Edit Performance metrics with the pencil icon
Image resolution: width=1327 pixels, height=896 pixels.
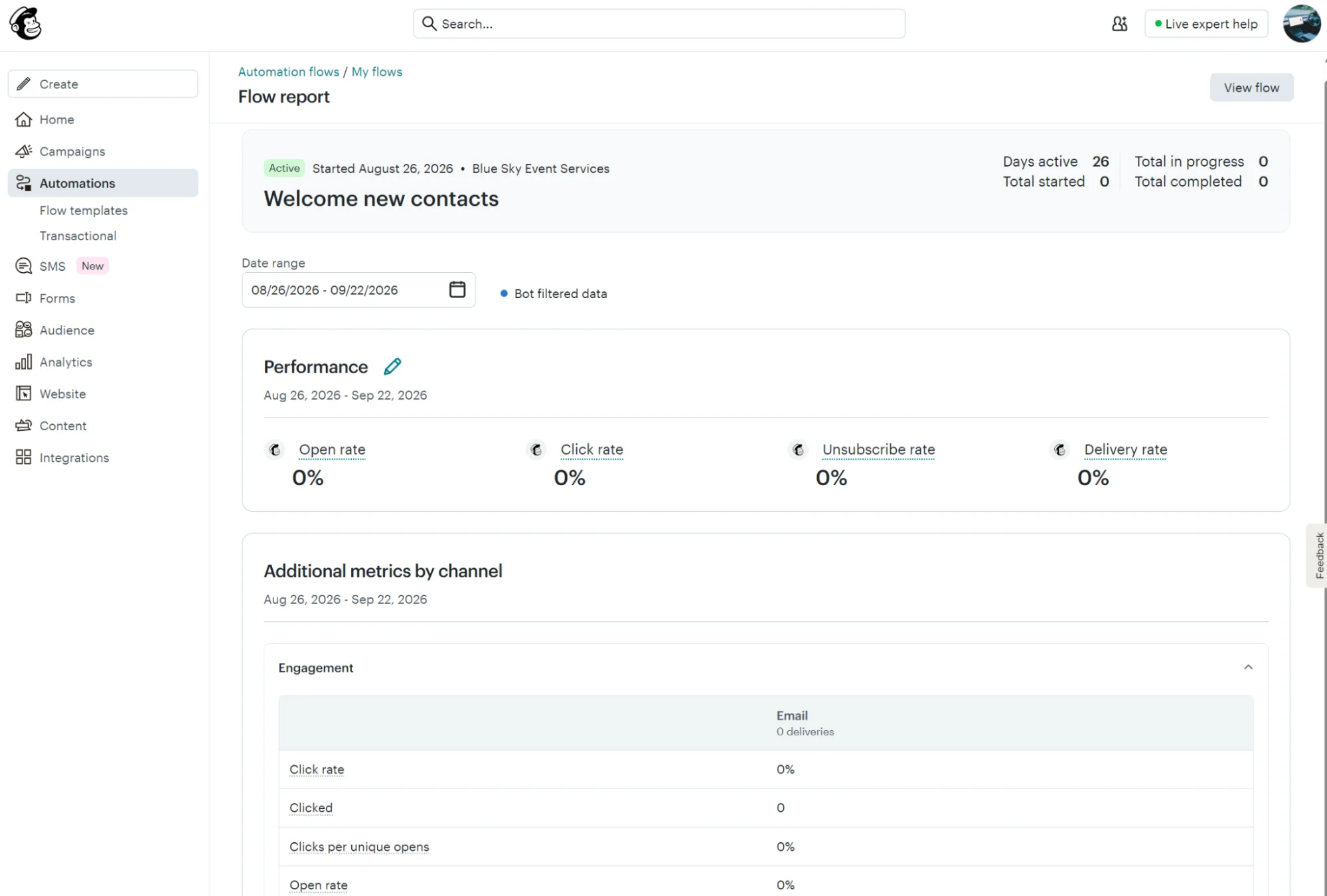392,366
